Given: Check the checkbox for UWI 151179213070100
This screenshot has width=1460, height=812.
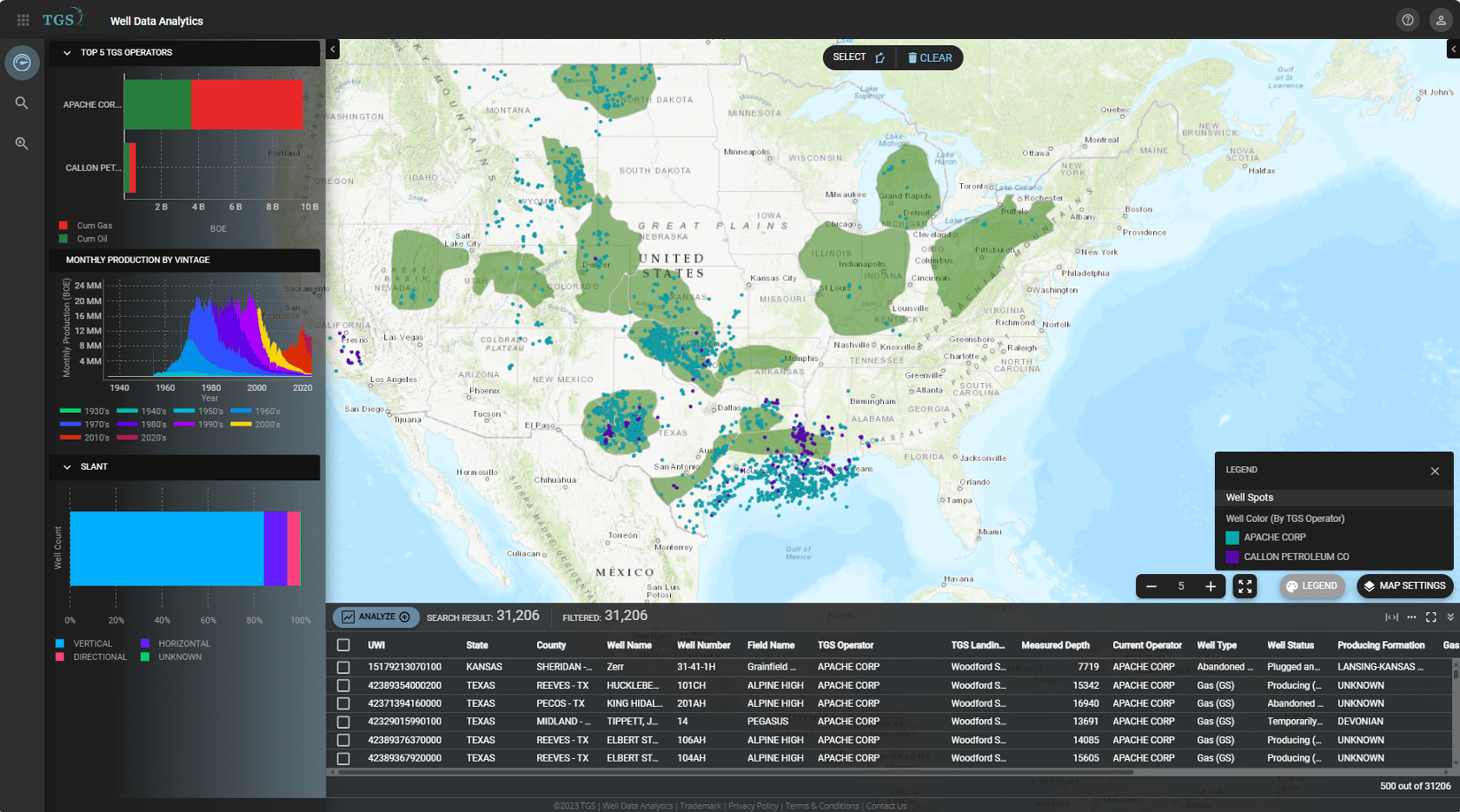Looking at the screenshot, I should 344,666.
